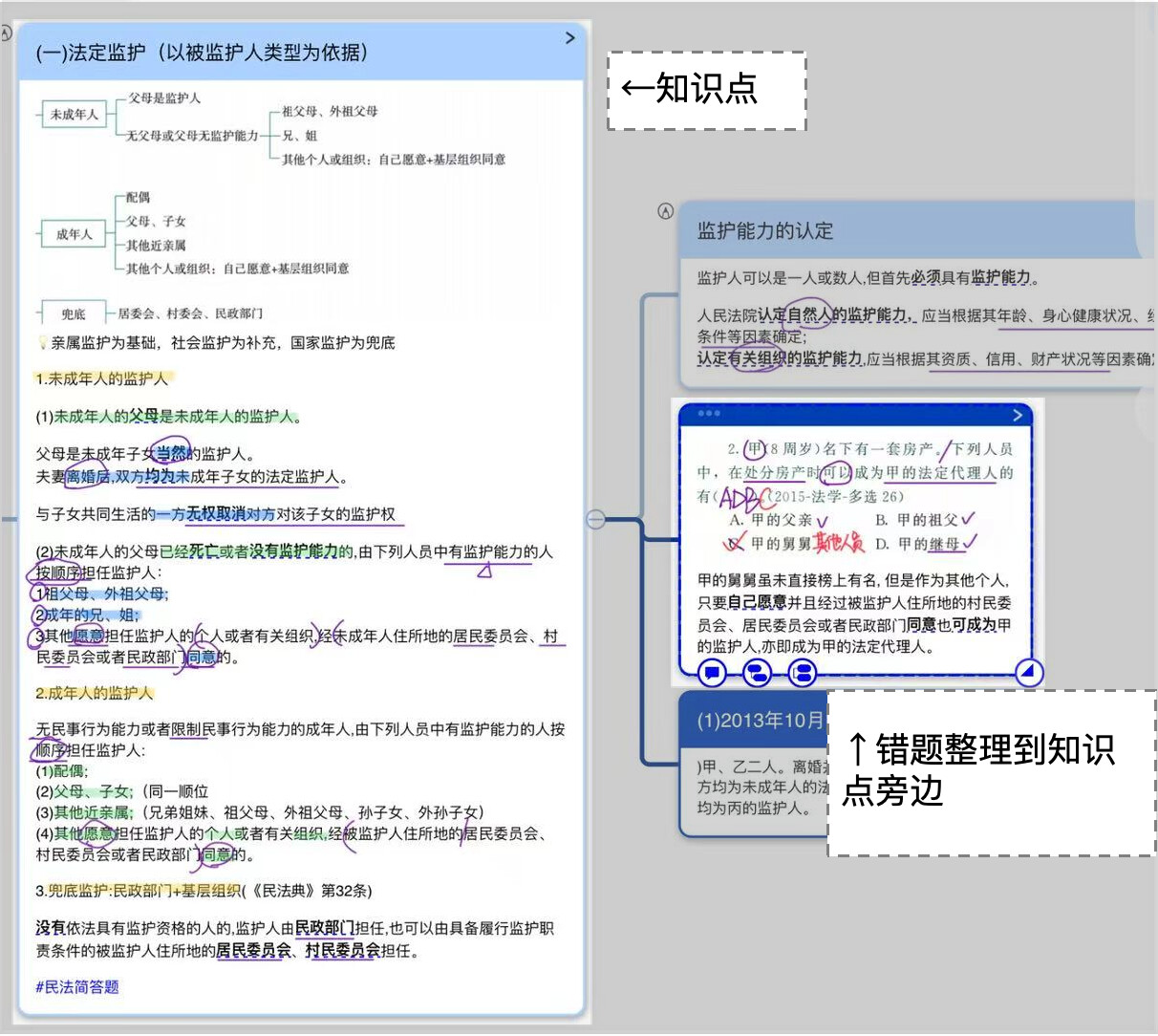Select the (一)法定监护 card header

[202, 53]
